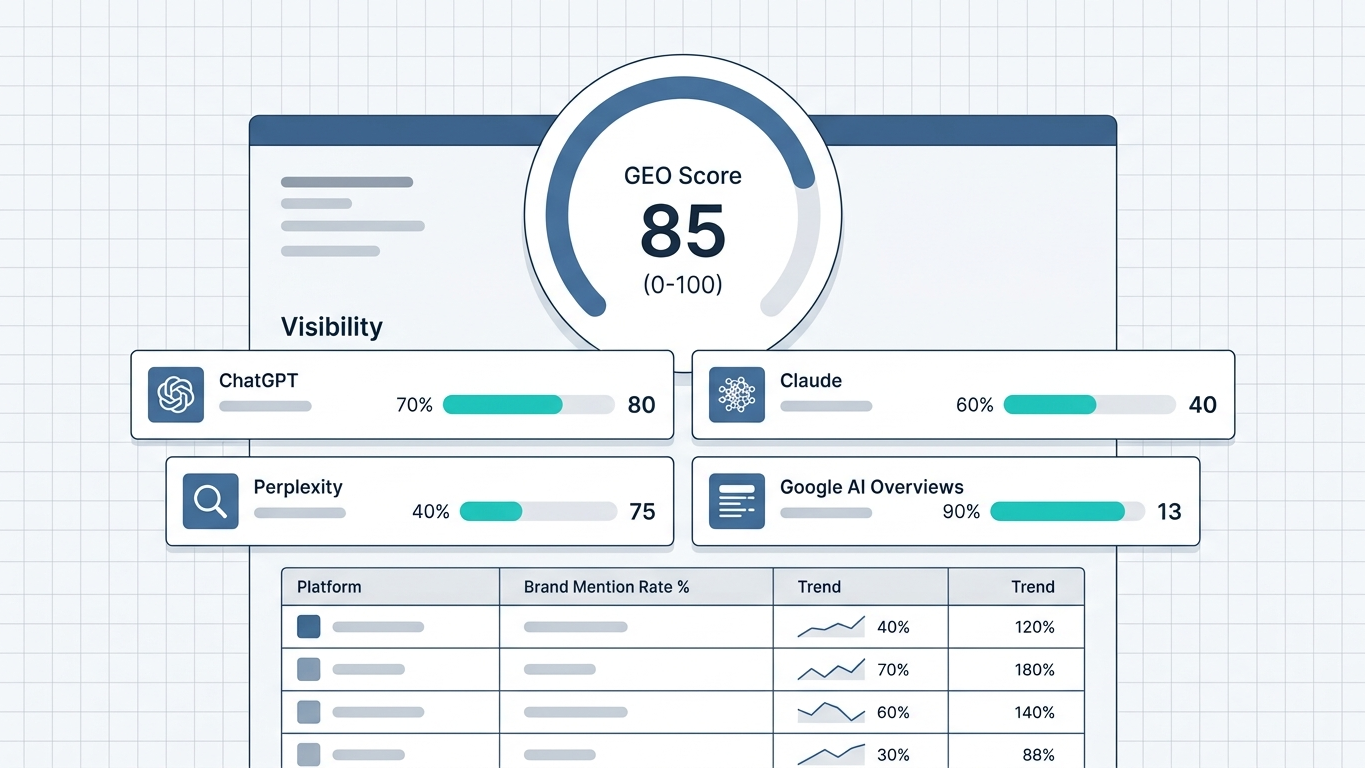Click the 30% cell in the table
Viewport: 1365px width, 768px height.
click(x=893, y=755)
